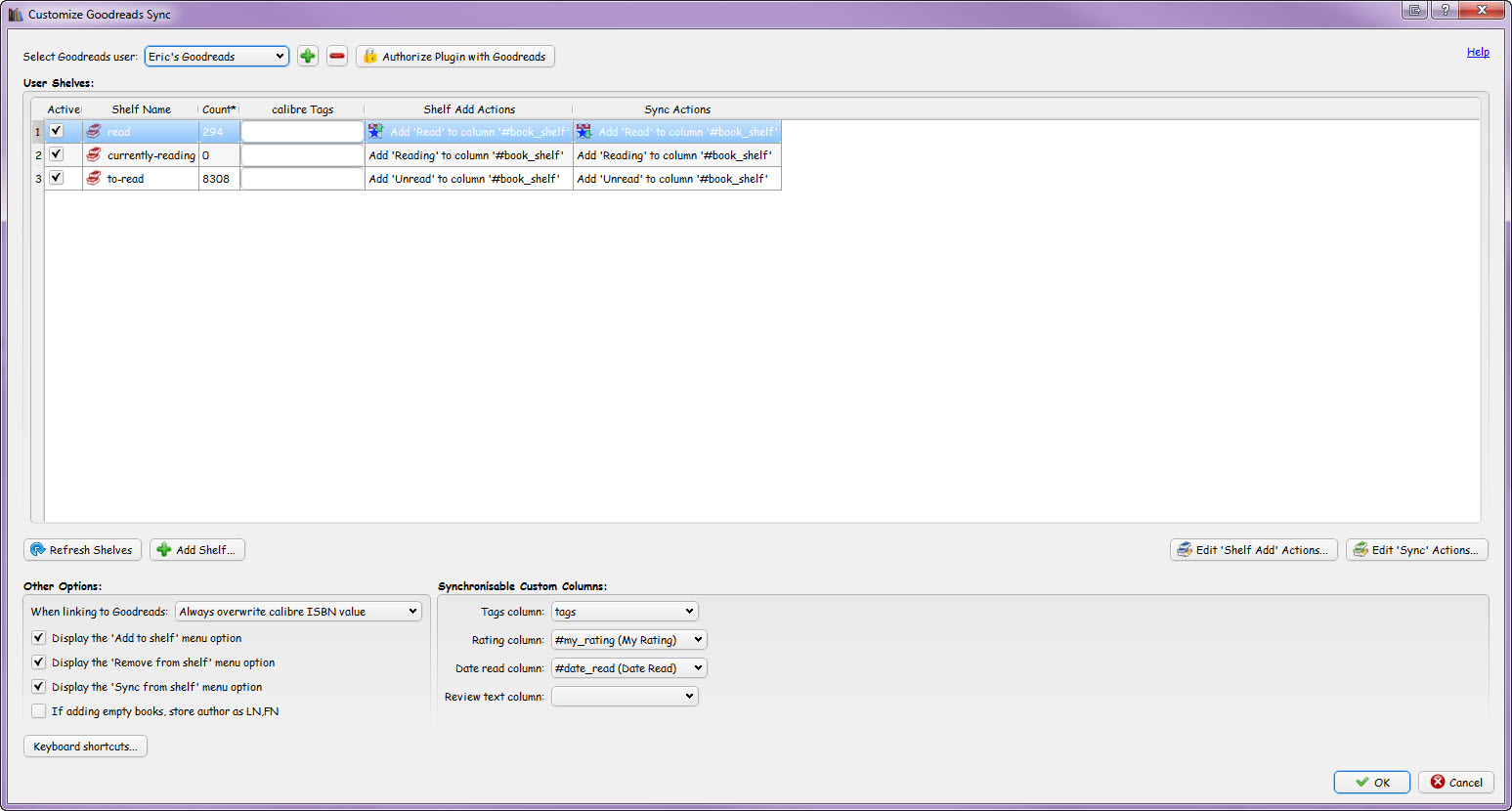
Task: Open the Rating column dropdown
Action: 628,640
